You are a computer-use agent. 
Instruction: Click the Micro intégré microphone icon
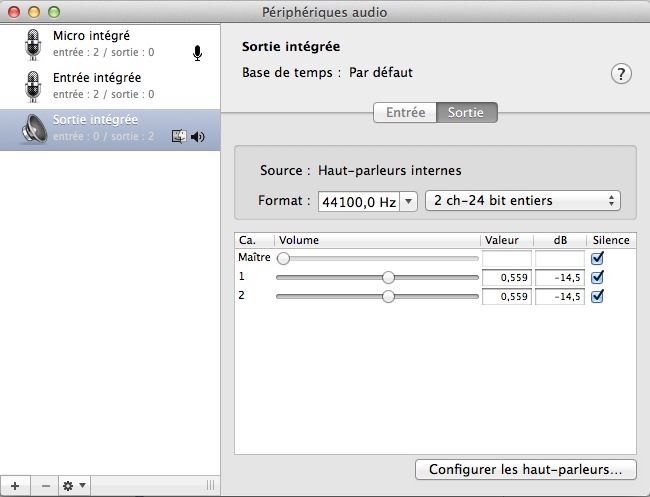click(34, 44)
